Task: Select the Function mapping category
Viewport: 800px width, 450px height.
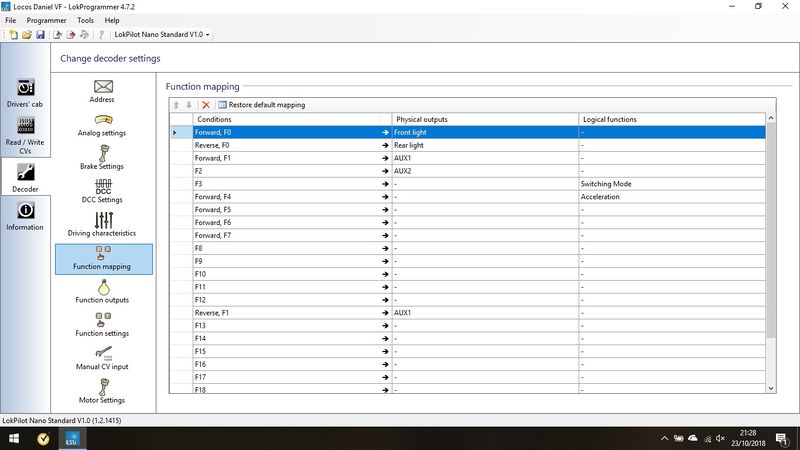Action: 104,259
